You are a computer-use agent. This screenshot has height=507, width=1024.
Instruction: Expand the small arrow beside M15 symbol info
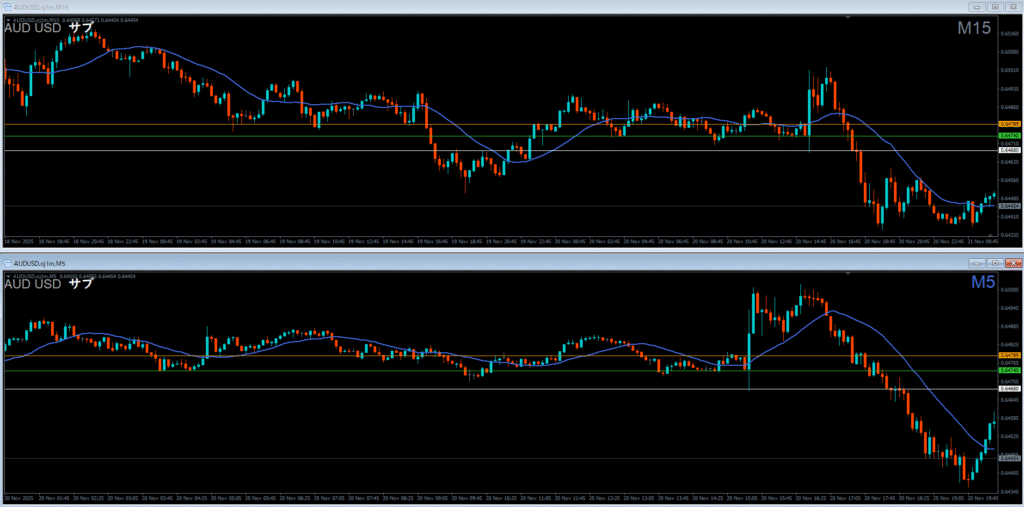pyautogui.click(x=8, y=19)
